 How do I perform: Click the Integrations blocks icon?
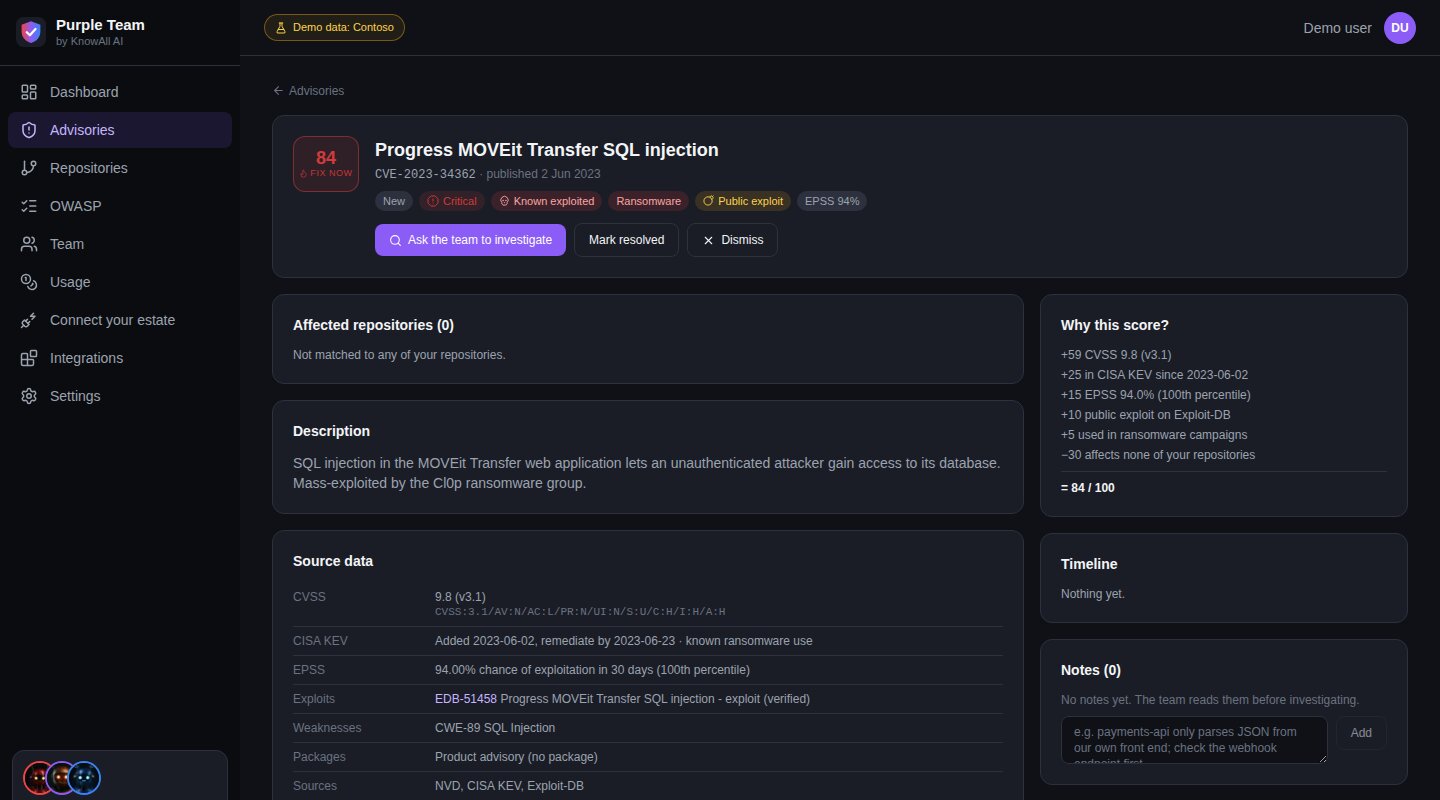click(29, 358)
